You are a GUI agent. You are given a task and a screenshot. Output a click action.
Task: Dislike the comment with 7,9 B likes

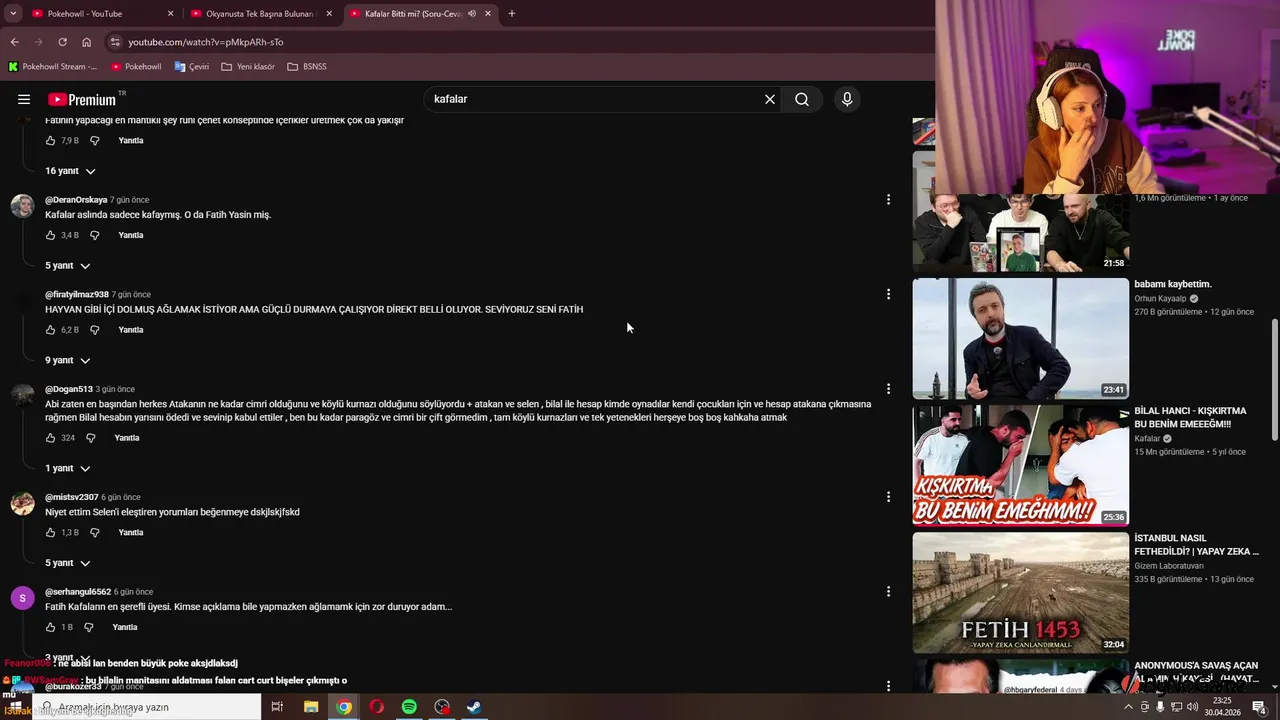click(x=95, y=140)
